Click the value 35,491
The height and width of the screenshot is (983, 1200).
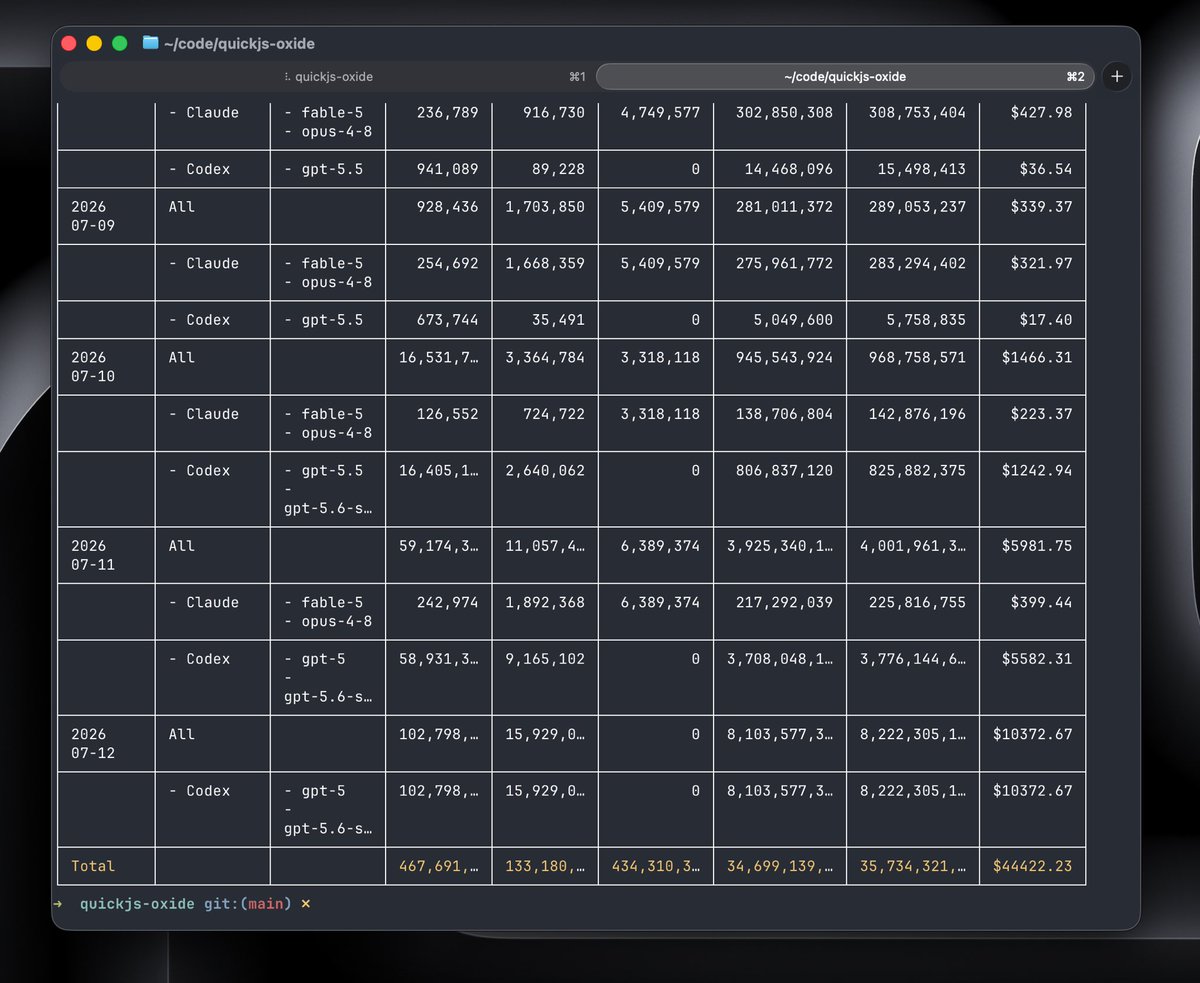559,320
